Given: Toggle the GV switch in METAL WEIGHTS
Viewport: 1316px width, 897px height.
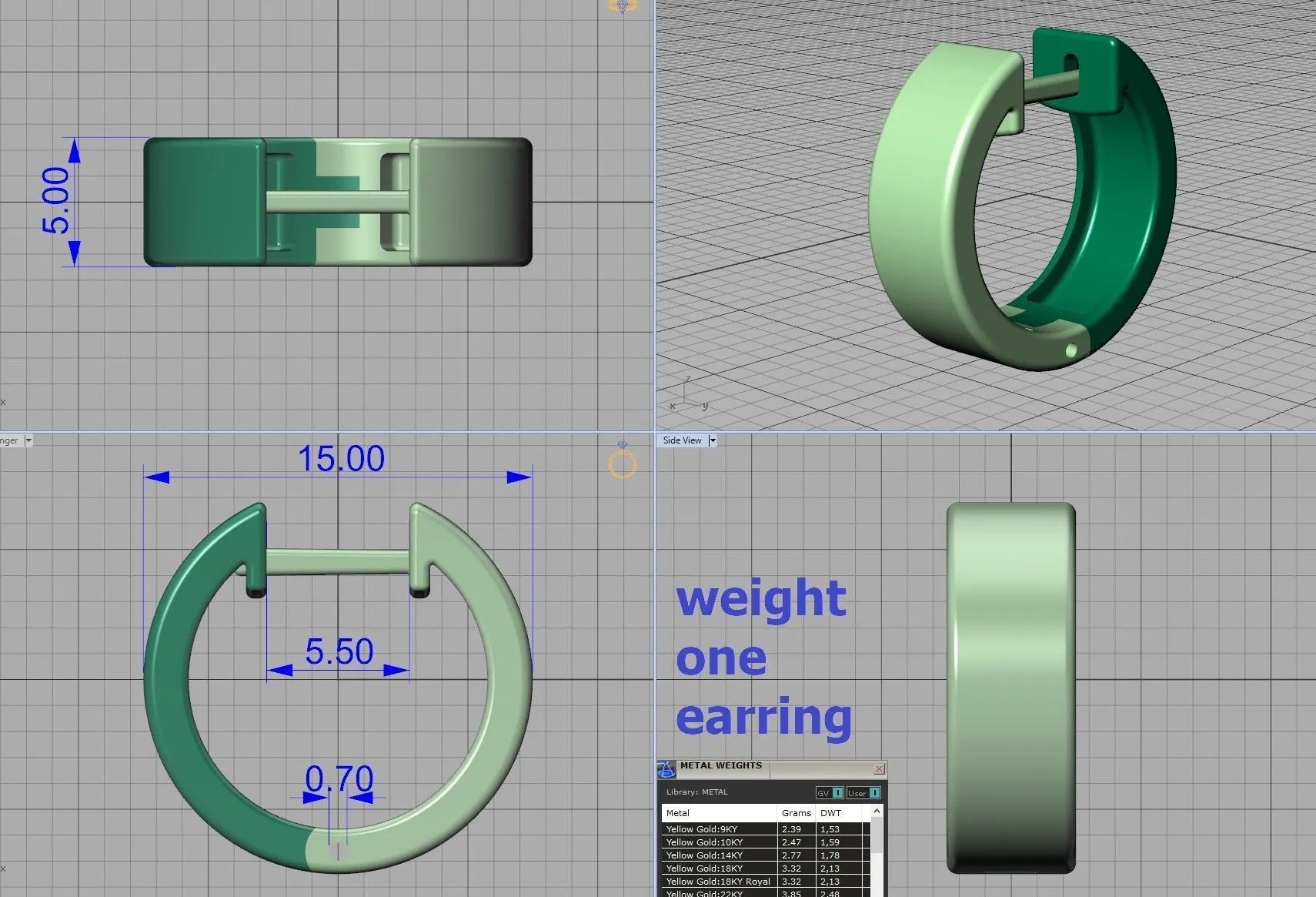Looking at the screenshot, I should [838, 794].
